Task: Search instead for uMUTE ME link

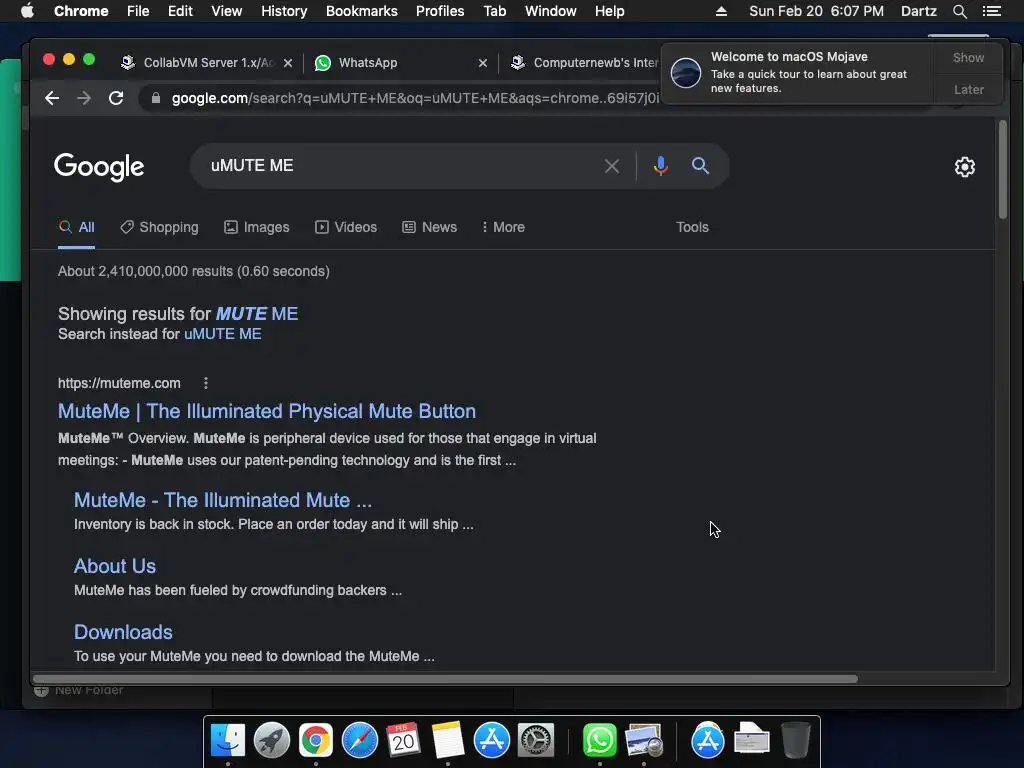Action: (x=223, y=334)
